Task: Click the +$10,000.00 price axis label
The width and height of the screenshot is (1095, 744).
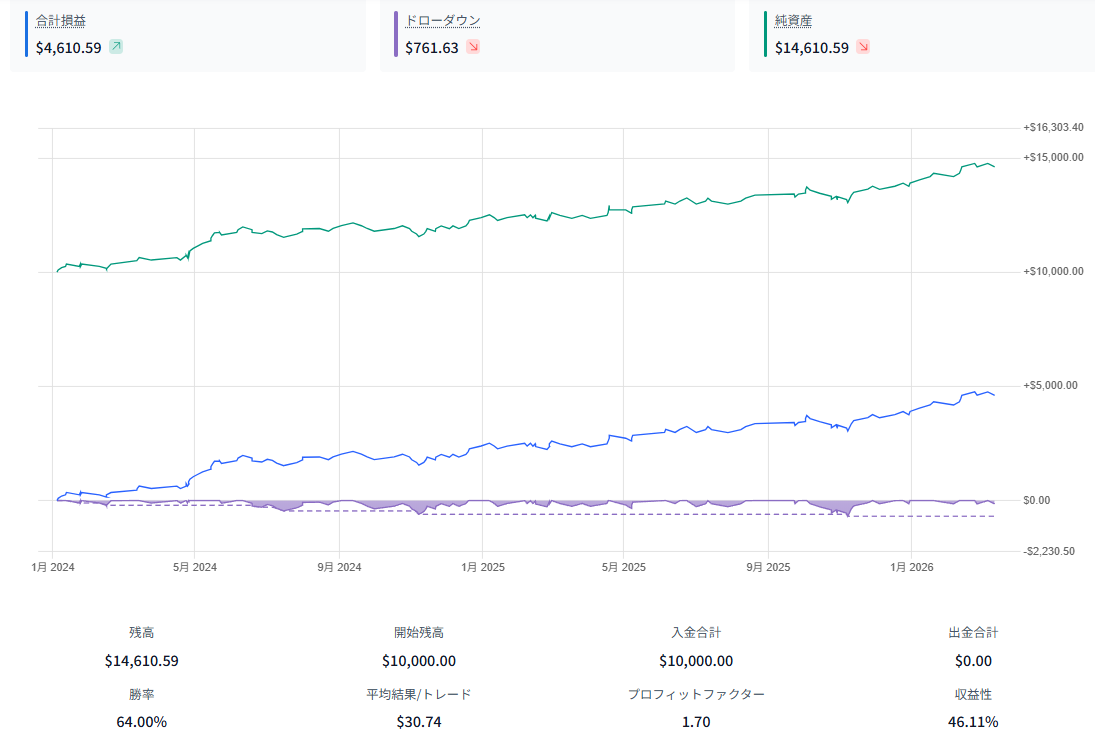Action: click(x=1053, y=272)
